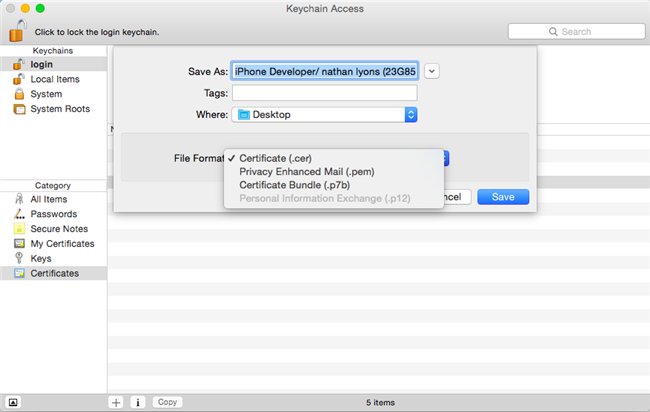Click the green zoom window button

(40, 8)
